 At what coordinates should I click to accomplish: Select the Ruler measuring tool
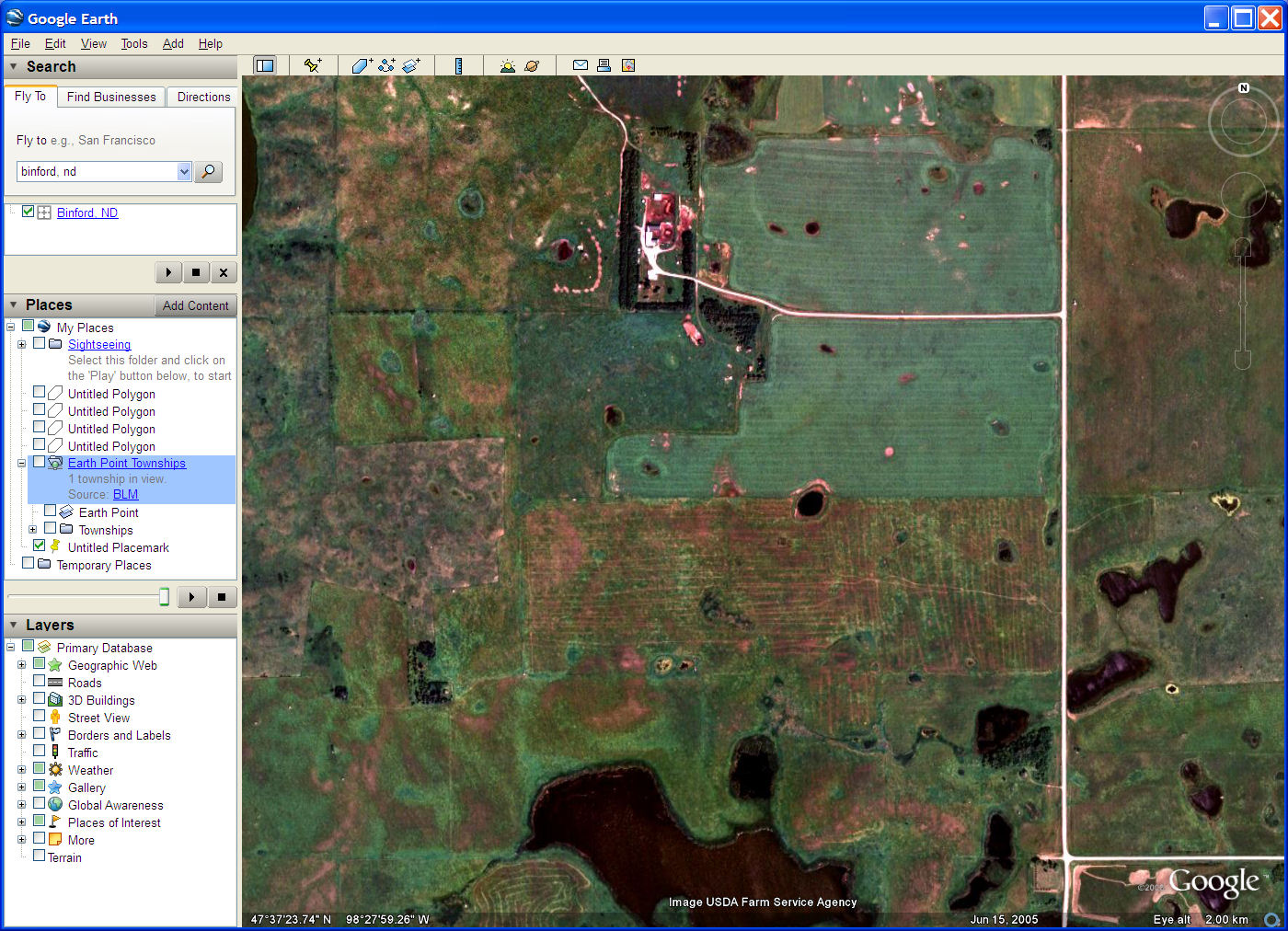tap(458, 65)
